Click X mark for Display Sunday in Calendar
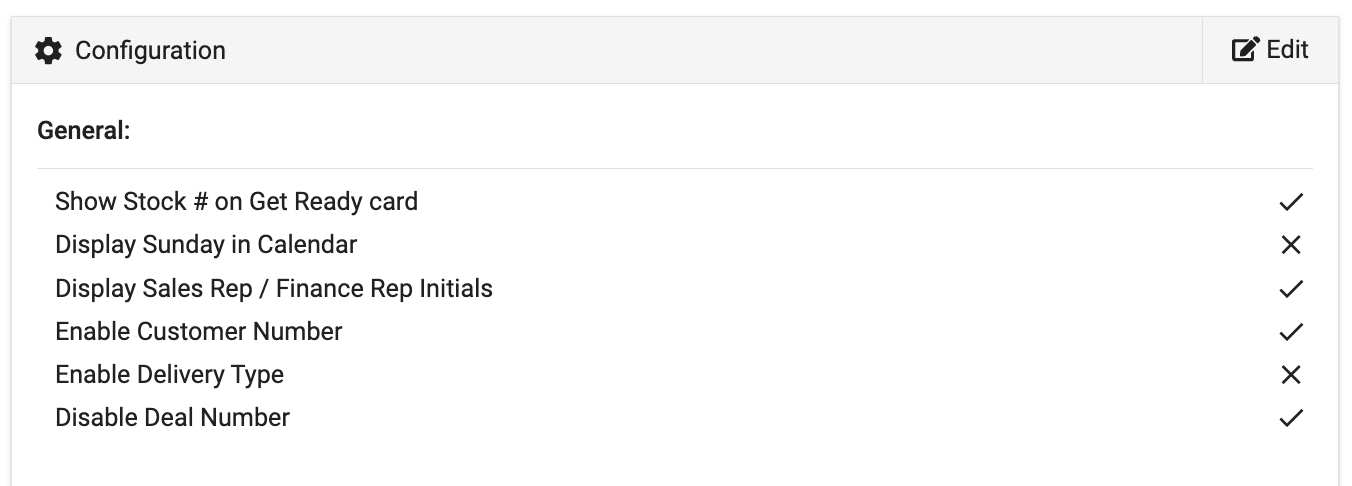Viewport: 1352px width, 486px height. [1291, 245]
